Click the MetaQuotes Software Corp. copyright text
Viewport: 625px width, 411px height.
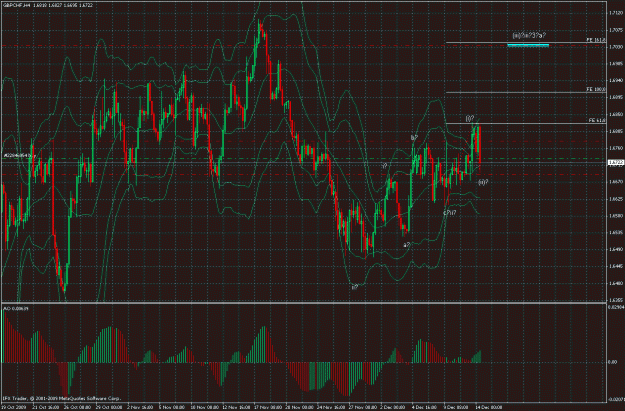61,398
